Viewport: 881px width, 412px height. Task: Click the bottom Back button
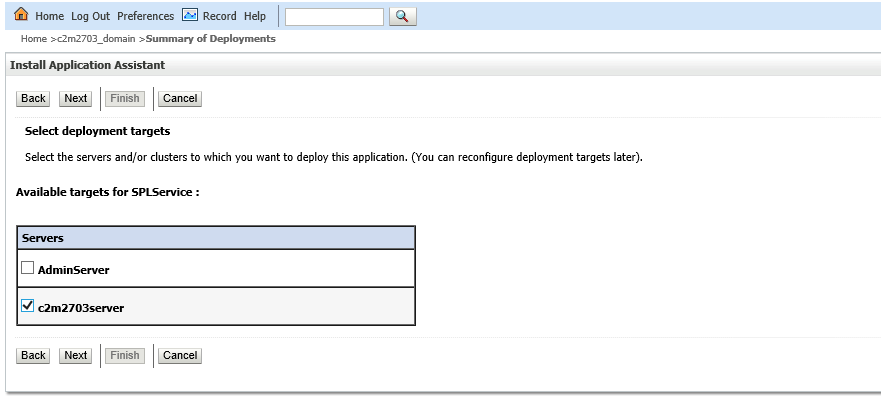pyautogui.click(x=33, y=355)
